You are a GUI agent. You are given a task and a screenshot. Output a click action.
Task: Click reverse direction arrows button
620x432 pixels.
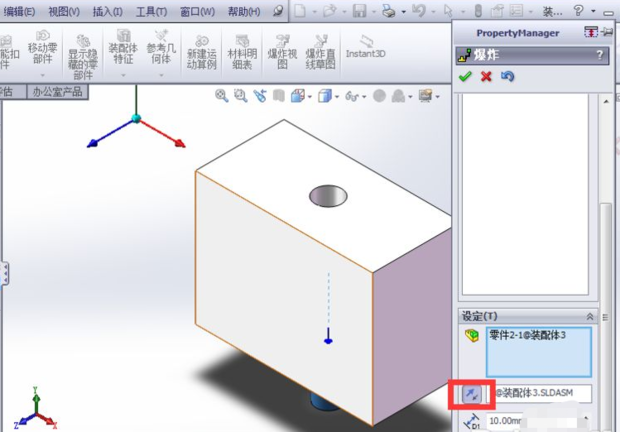tap(472, 394)
